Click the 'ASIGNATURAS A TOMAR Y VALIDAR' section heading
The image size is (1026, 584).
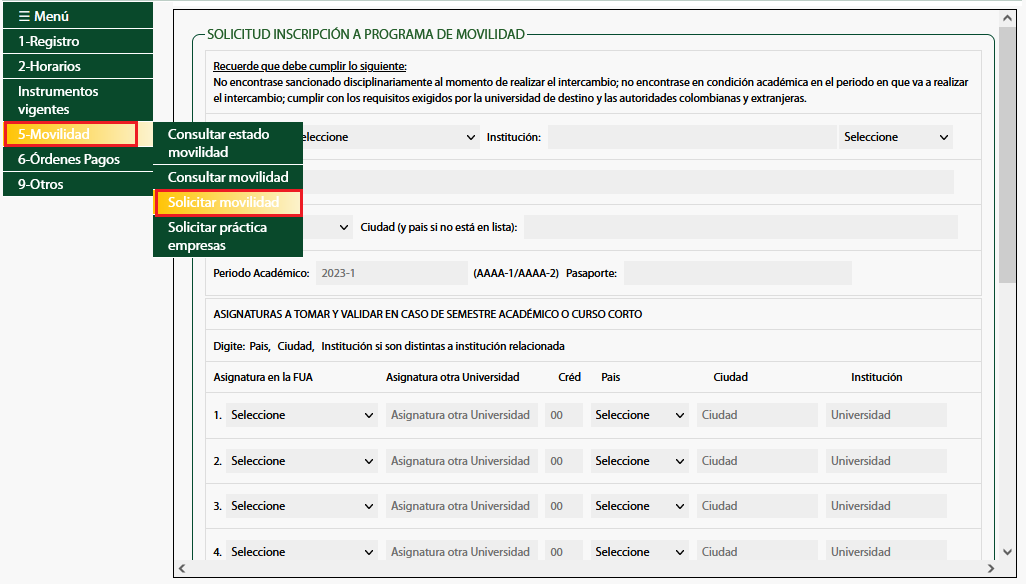click(428, 314)
